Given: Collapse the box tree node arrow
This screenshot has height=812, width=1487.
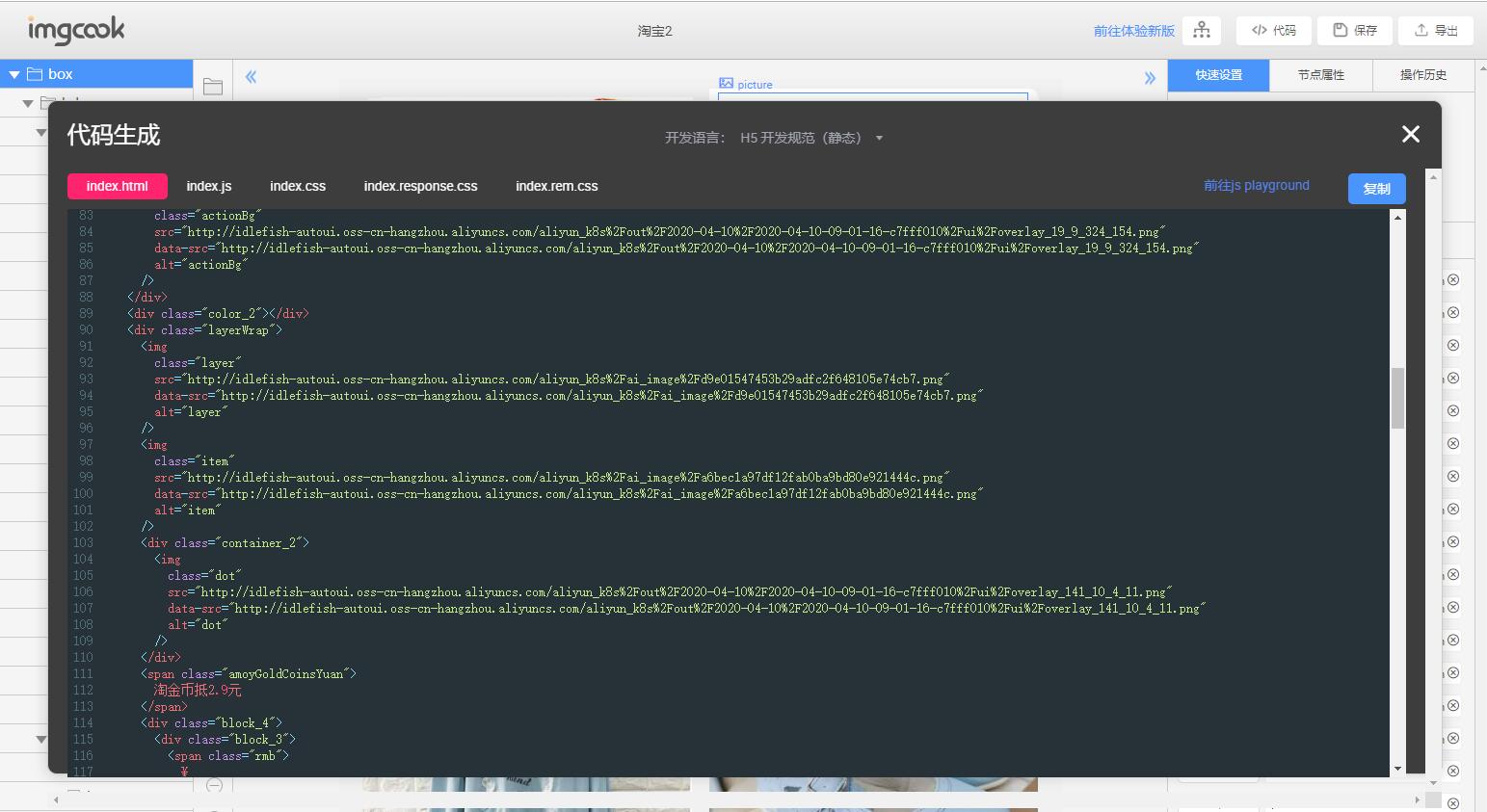Looking at the screenshot, I should 14,74.
